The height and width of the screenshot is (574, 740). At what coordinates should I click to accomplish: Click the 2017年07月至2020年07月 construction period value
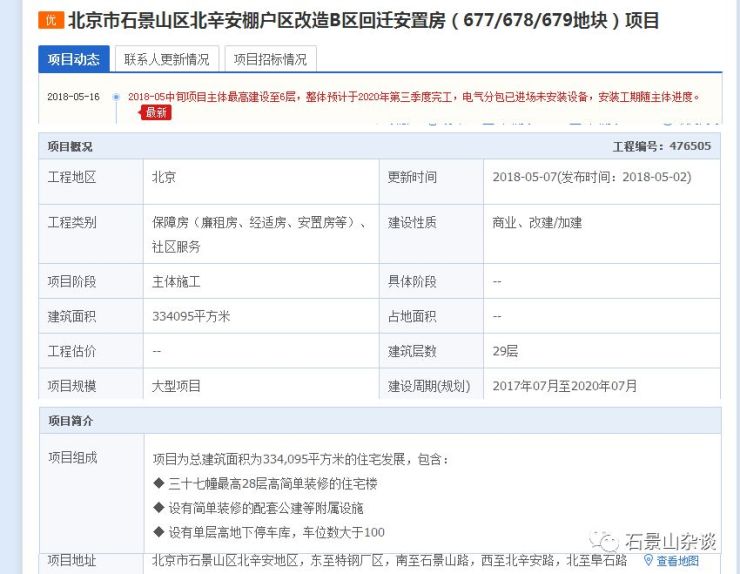pyautogui.click(x=564, y=385)
